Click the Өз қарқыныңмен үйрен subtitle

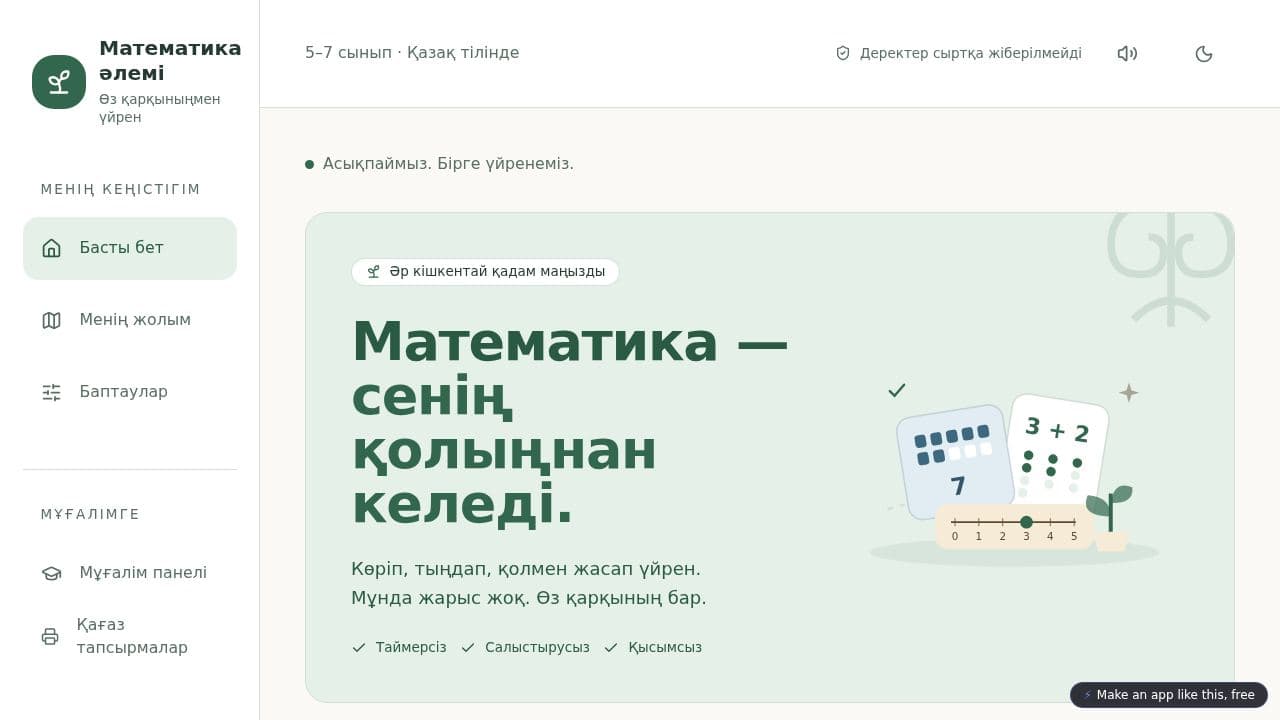[160, 108]
